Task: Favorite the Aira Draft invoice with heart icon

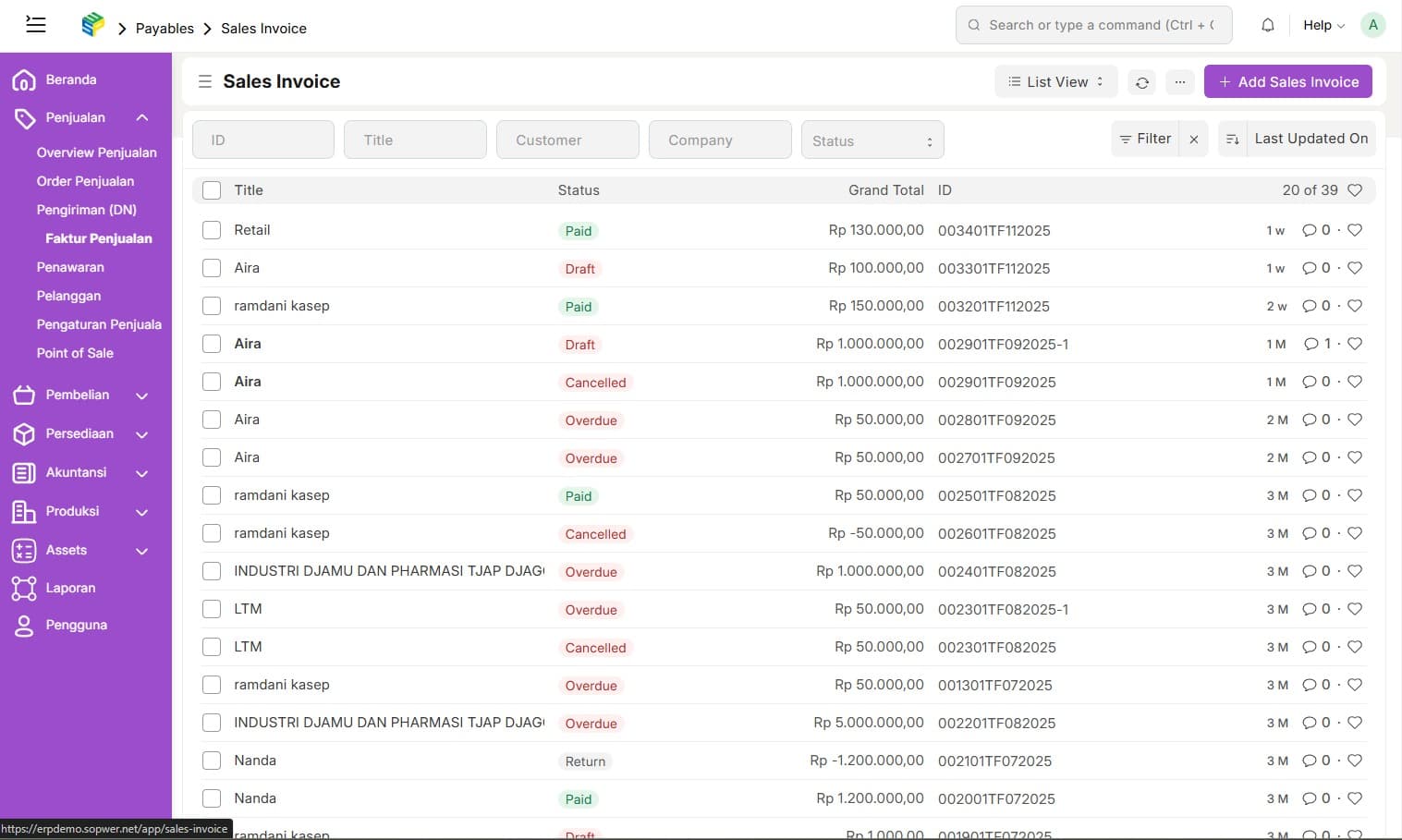Action: (1355, 268)
